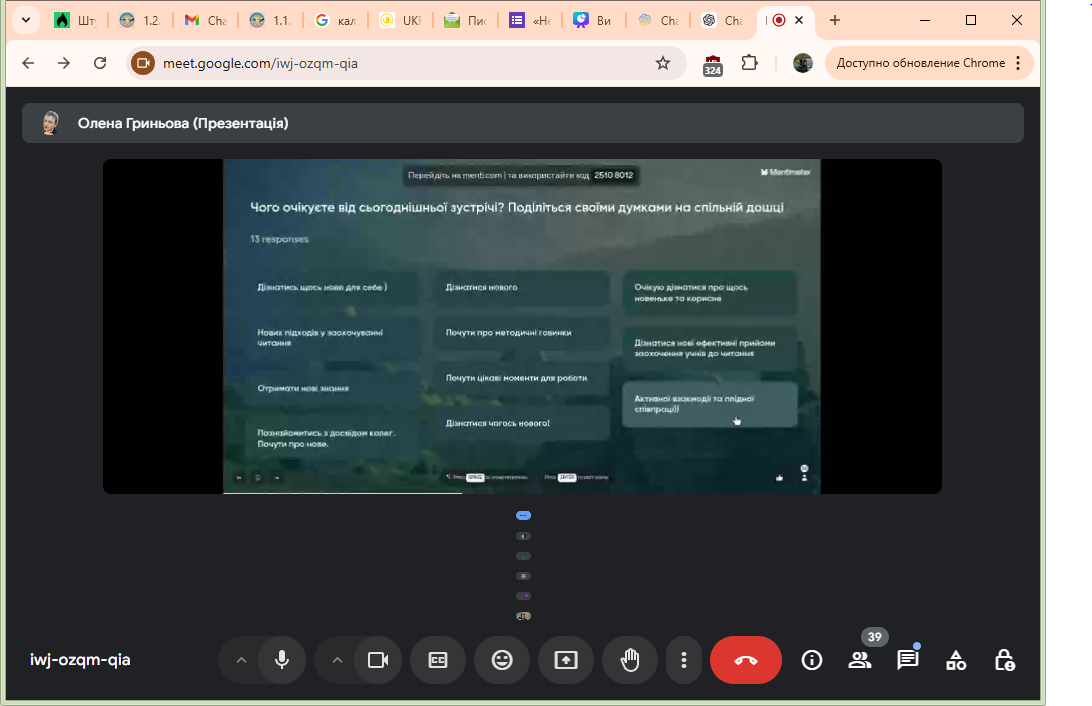Screen dimensions: 1092x706
Task: Expand camera video settings arrow
Action: click(x=337, y=660)
